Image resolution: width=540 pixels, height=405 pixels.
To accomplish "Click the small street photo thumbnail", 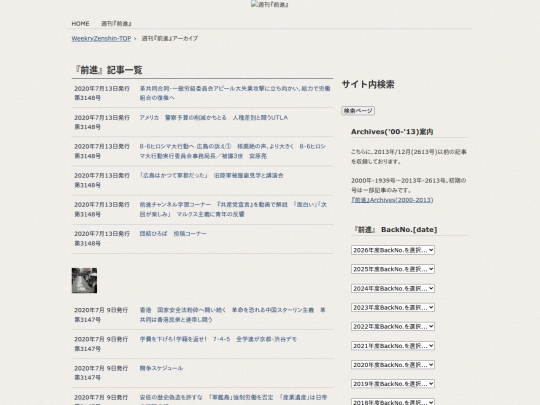I will [84, 281].
